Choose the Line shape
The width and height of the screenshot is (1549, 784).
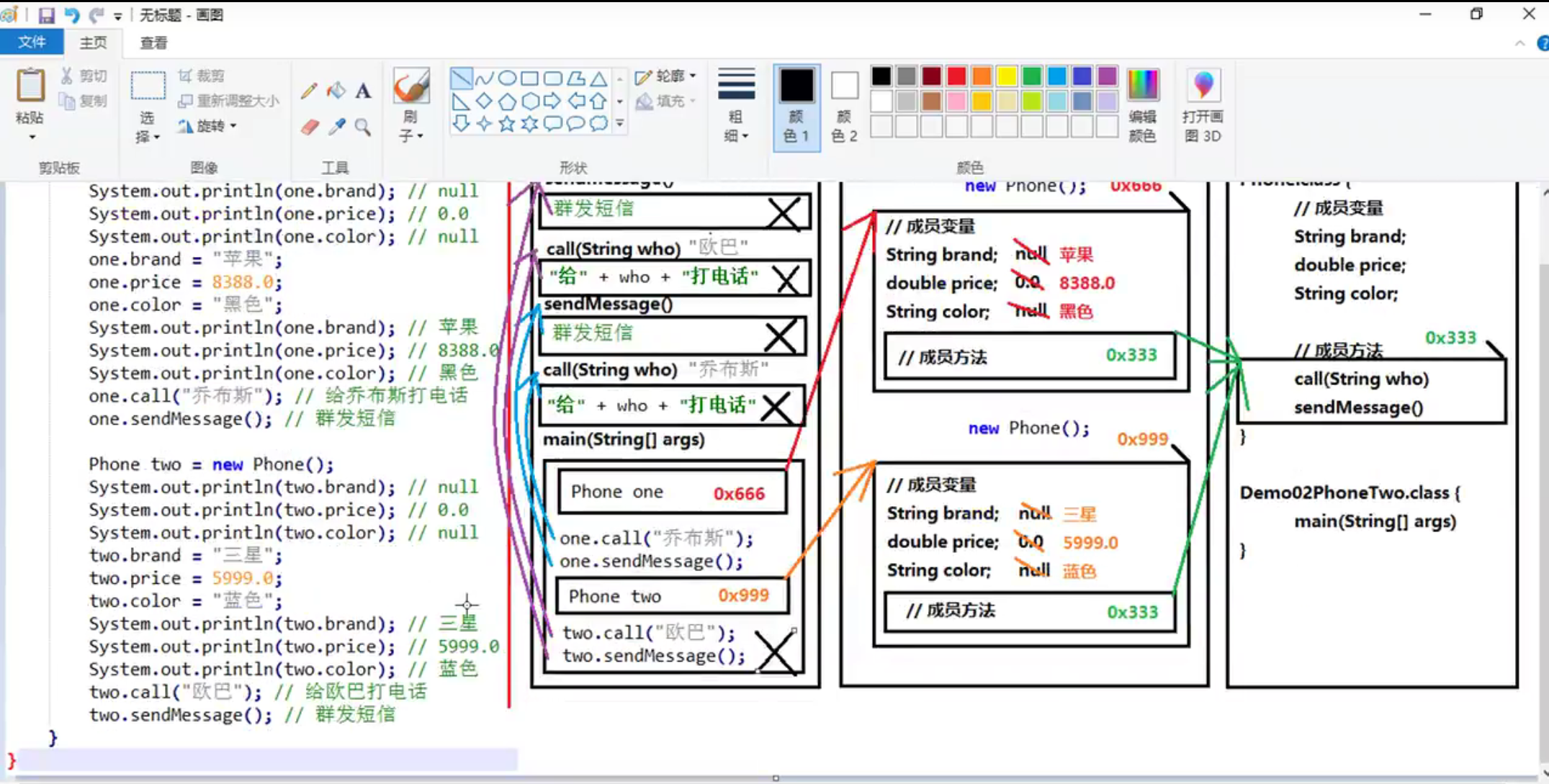tap(461, 78)
